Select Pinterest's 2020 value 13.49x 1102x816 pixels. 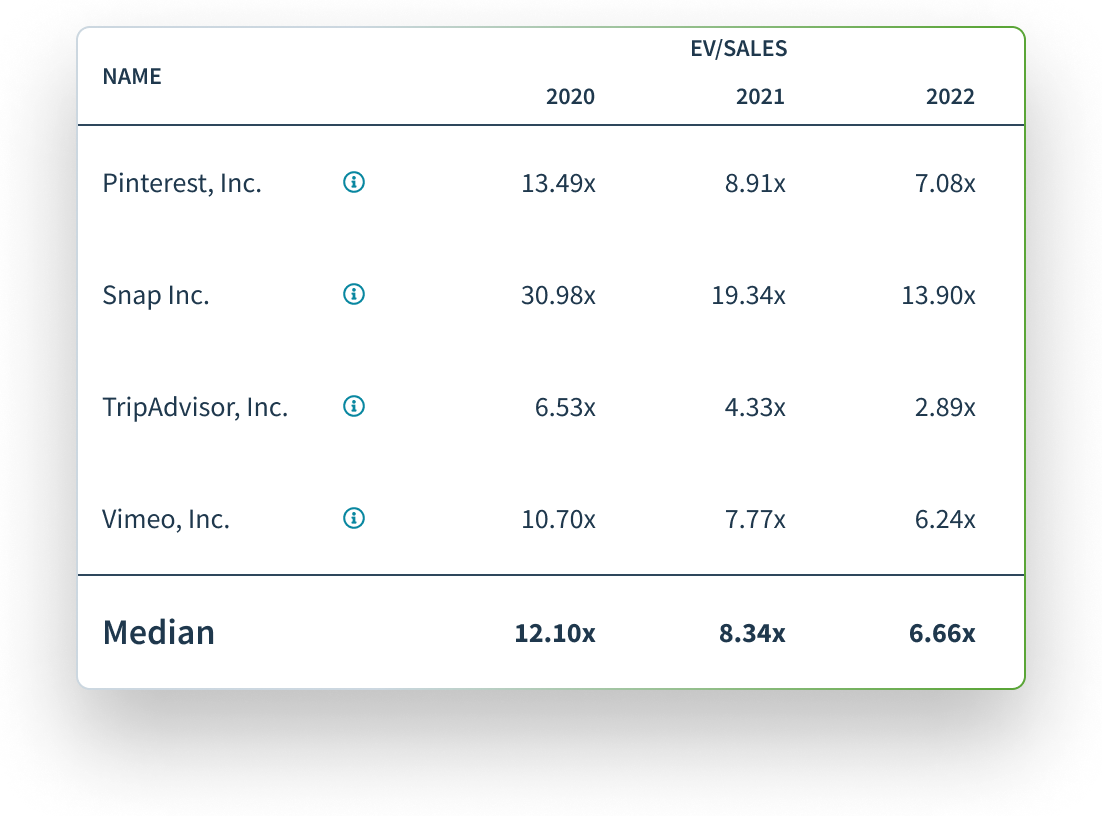(558, 184)
